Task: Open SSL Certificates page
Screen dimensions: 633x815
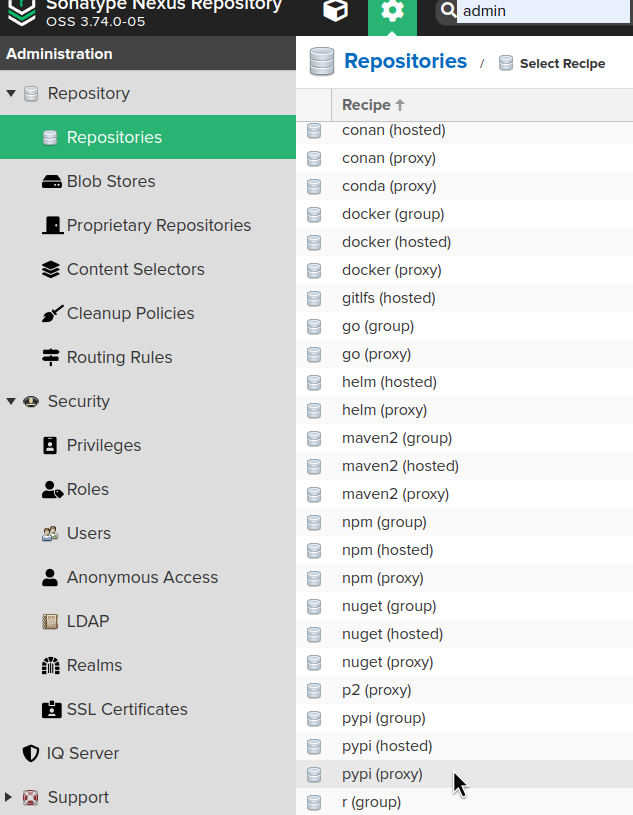Action: coord(148,709)
